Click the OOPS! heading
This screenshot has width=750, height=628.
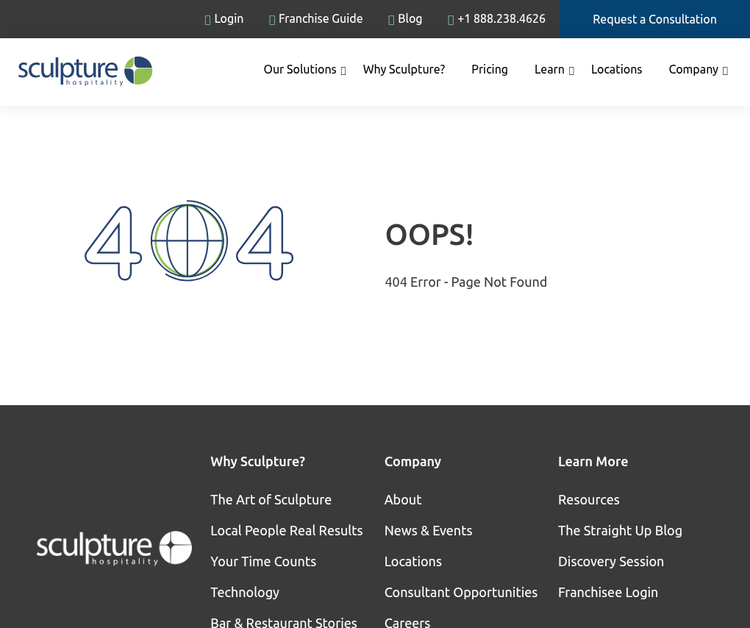(430, 235)
